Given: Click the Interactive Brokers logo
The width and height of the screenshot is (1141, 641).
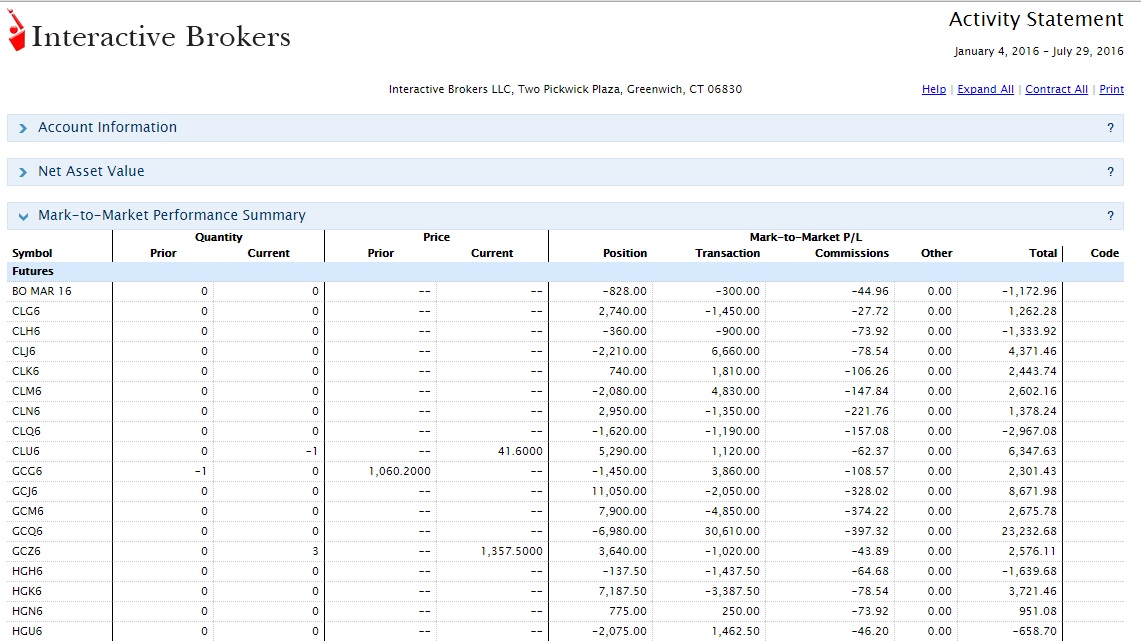Looking at the screenshot, I should pos(149,31).
